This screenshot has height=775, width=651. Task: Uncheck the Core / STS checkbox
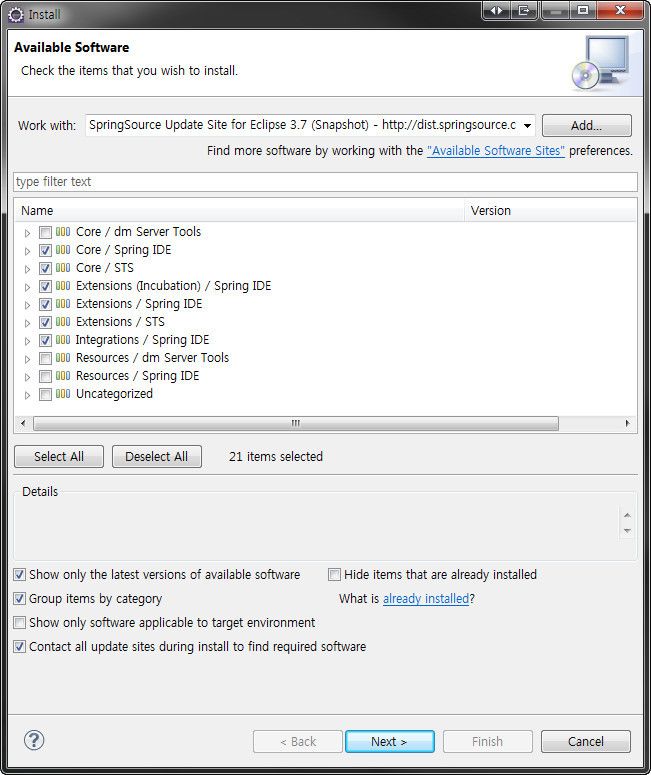pyautogui.click(x=45, y=268)
